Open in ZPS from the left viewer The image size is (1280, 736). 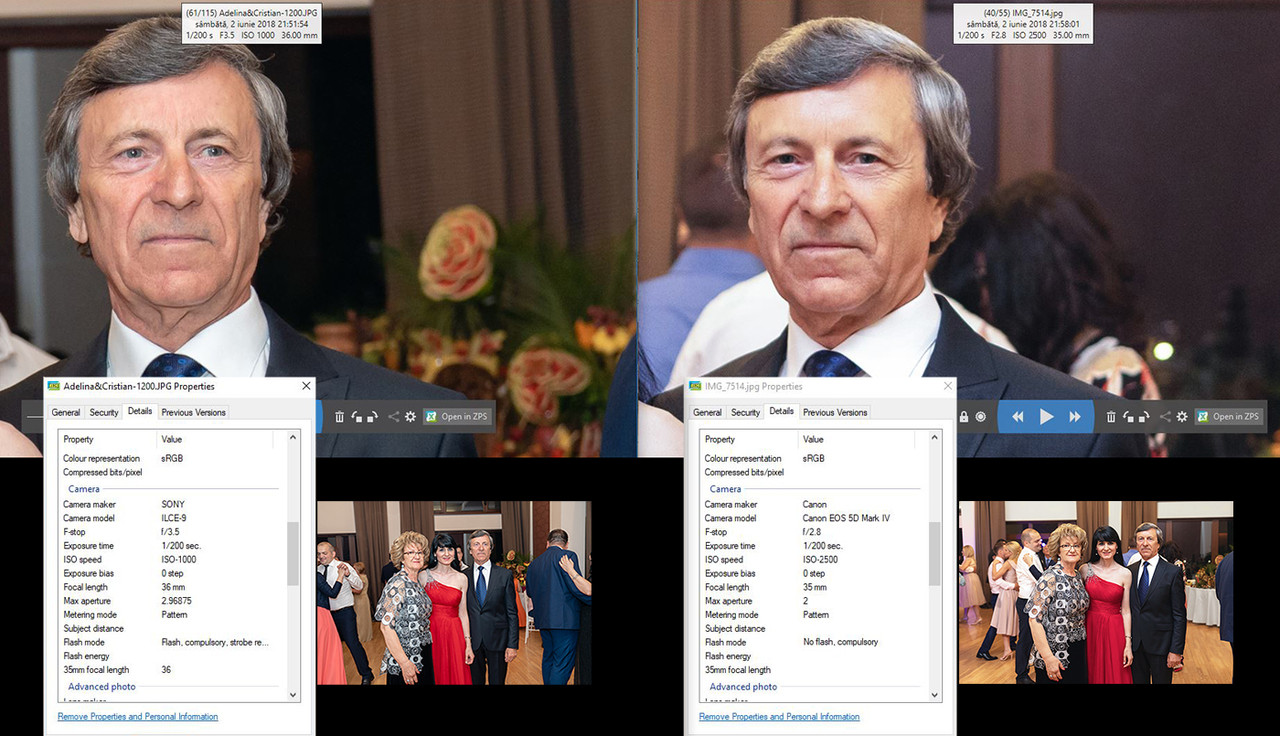[x=457, y=417]
